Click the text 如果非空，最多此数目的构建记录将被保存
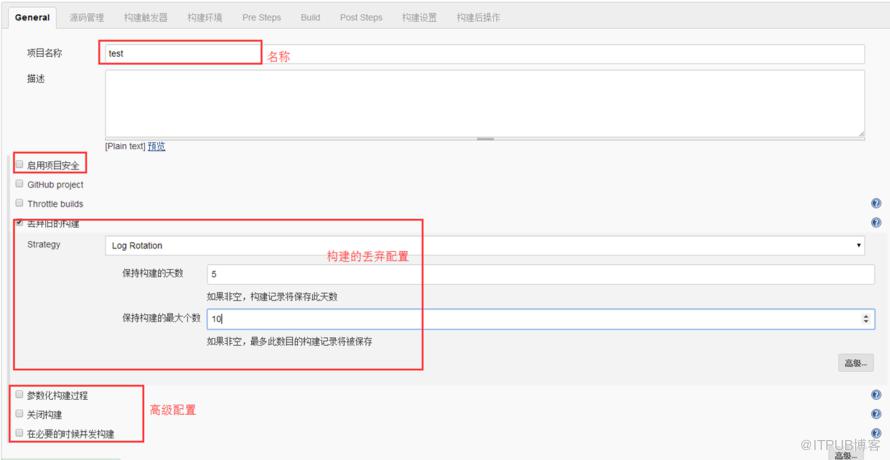The width and height of the screenshot is (890, 460). [x=290, y=342]
